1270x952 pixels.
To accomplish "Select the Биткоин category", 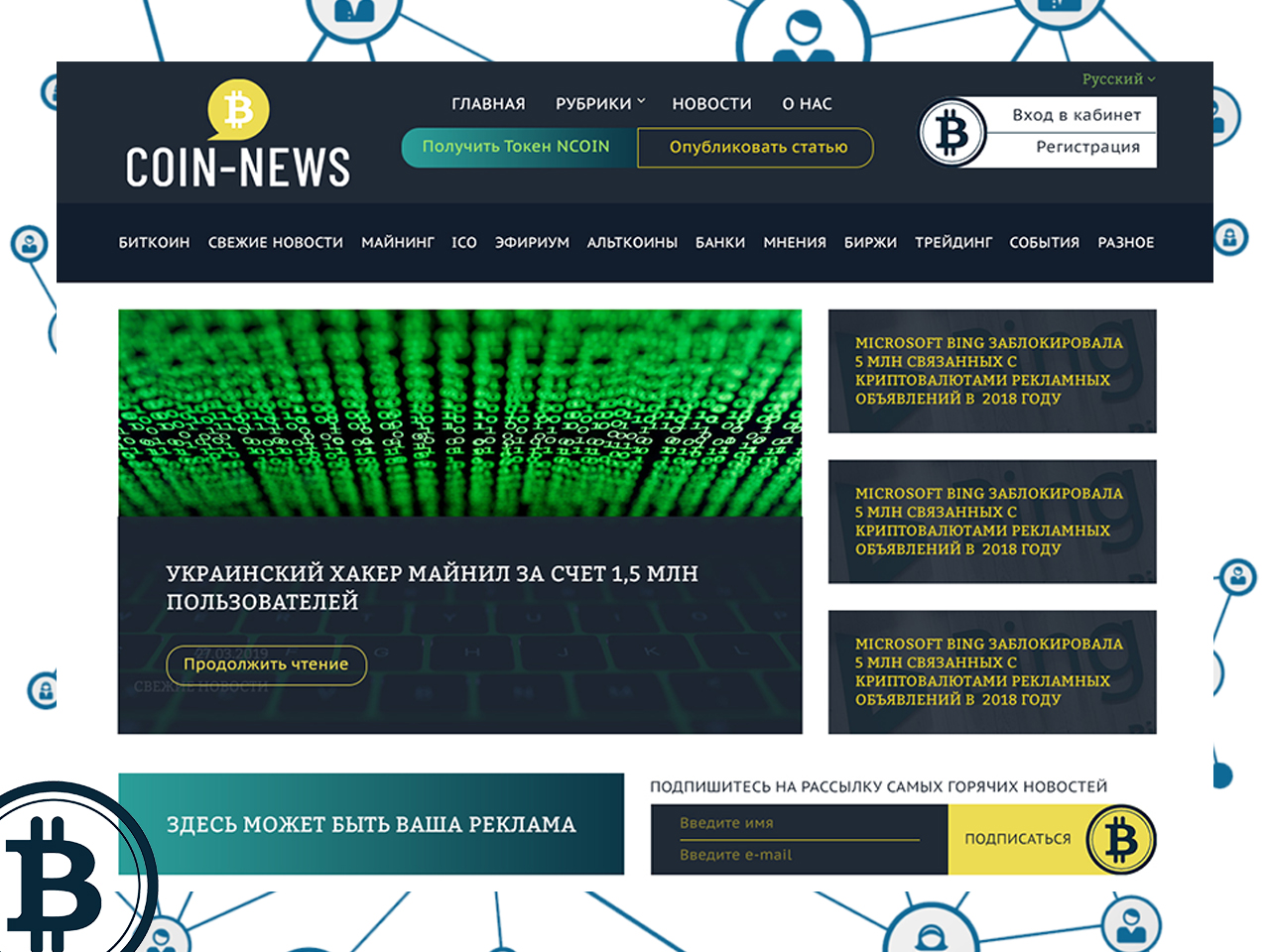I will coord(154,242).
